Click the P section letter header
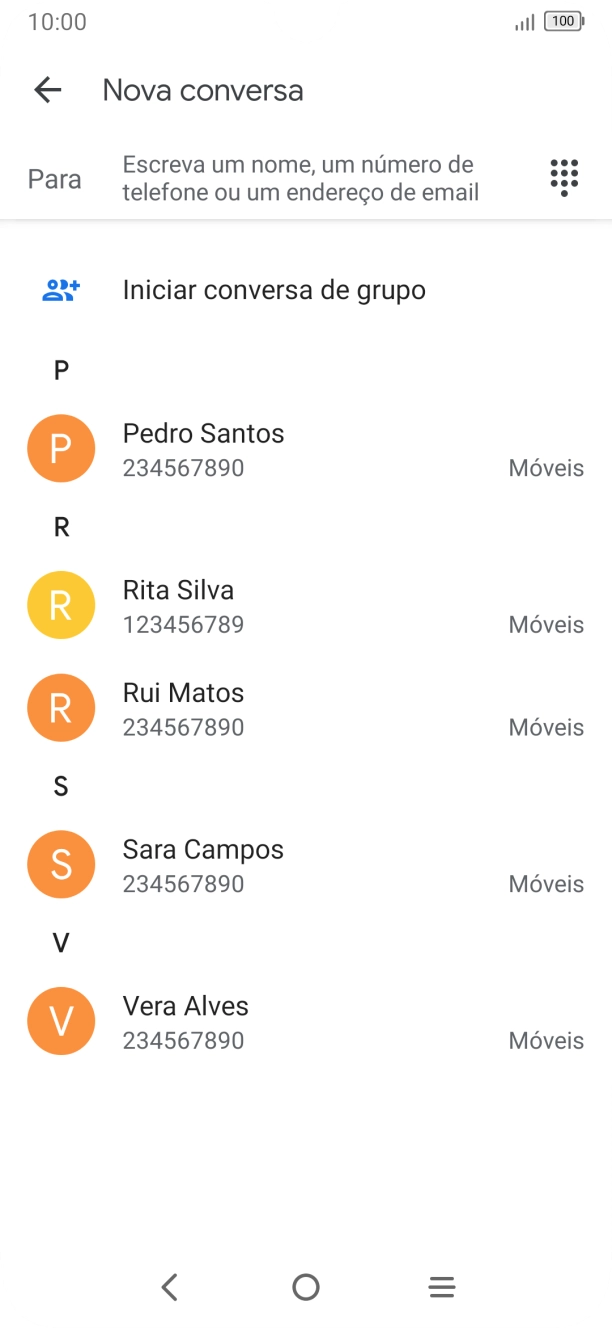The width and height of the screenshot is (612, 1328). coord(61,370)
